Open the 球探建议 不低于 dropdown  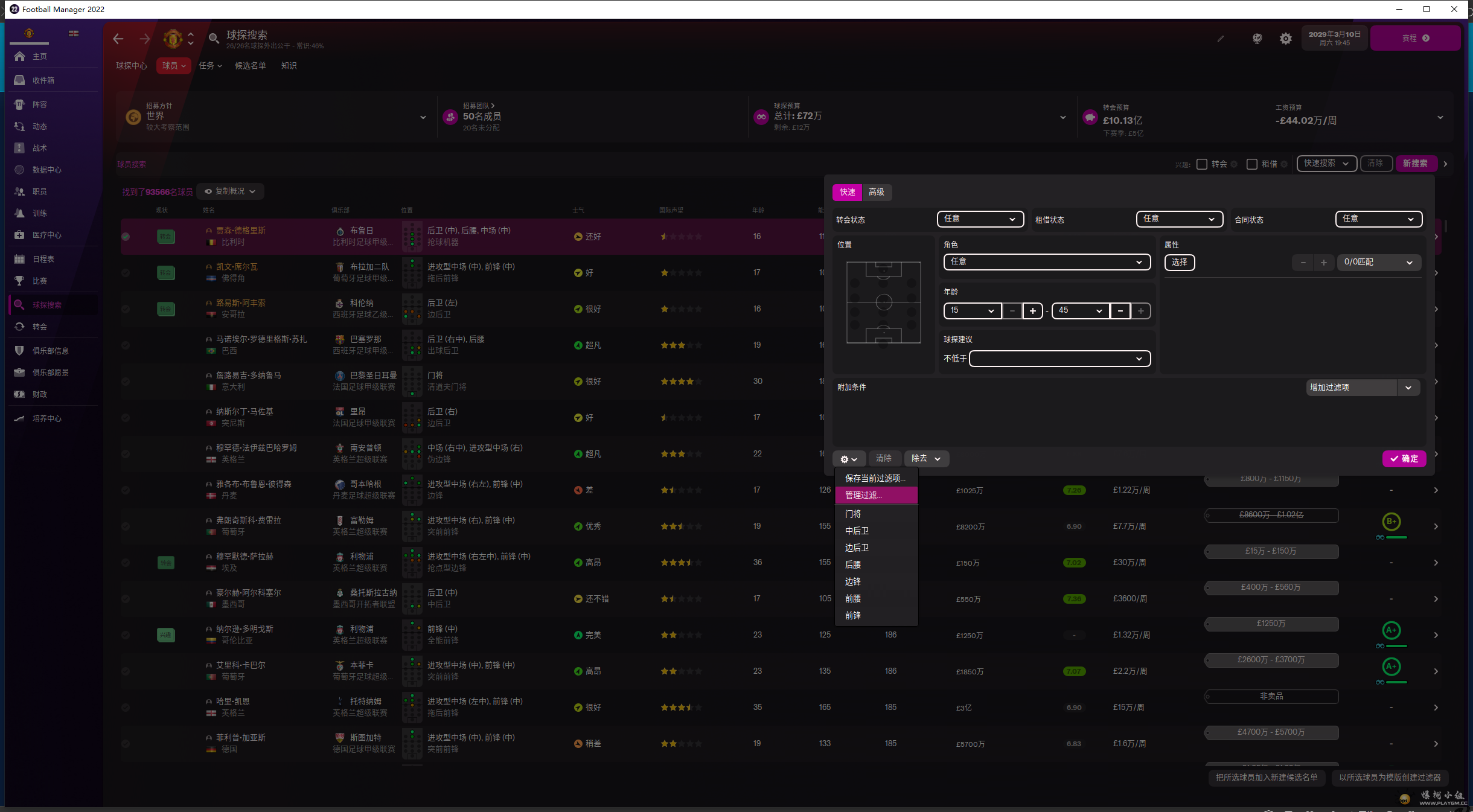(1060, 359)
